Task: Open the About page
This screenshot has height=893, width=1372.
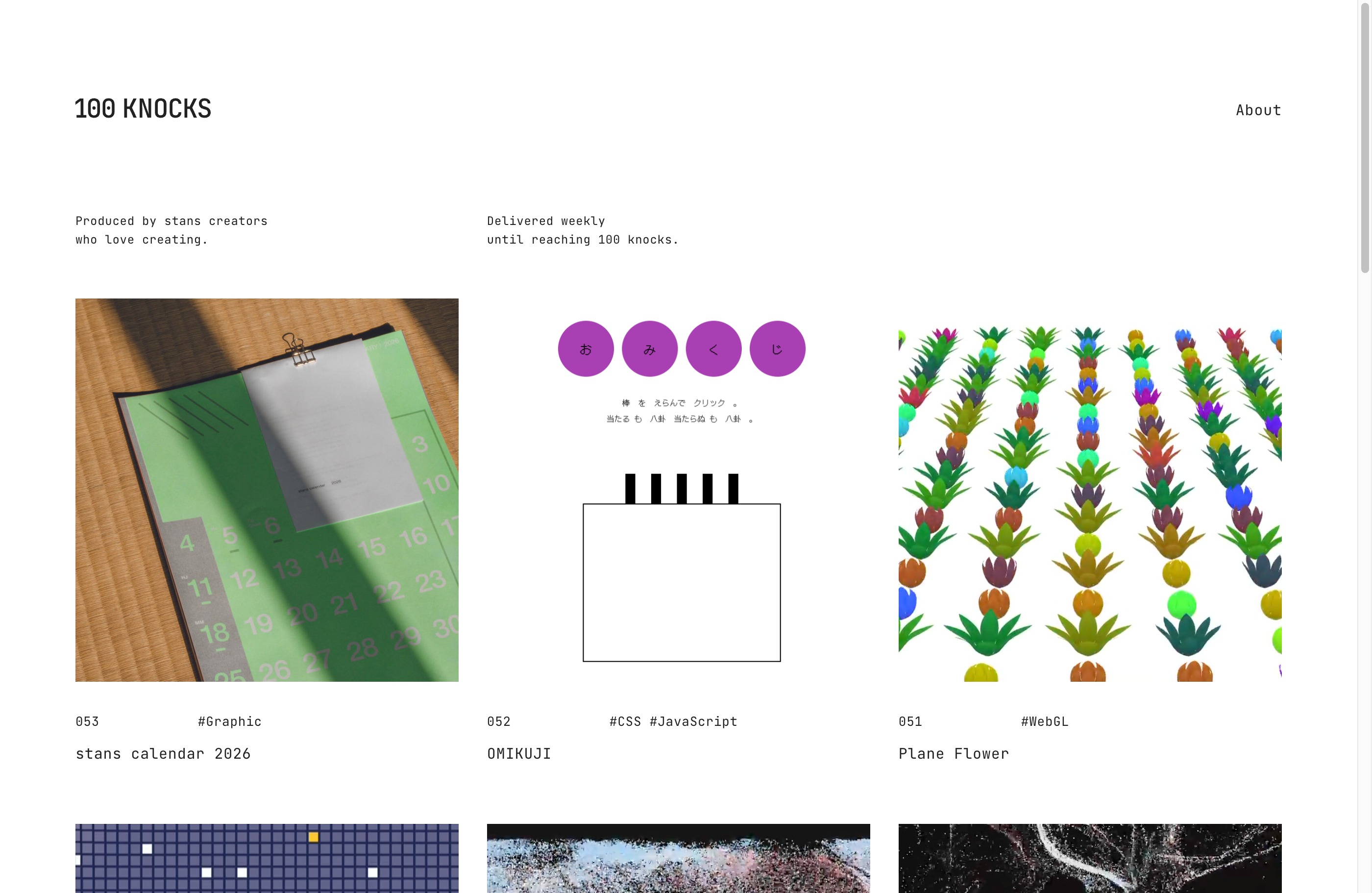Action: 1258,110
